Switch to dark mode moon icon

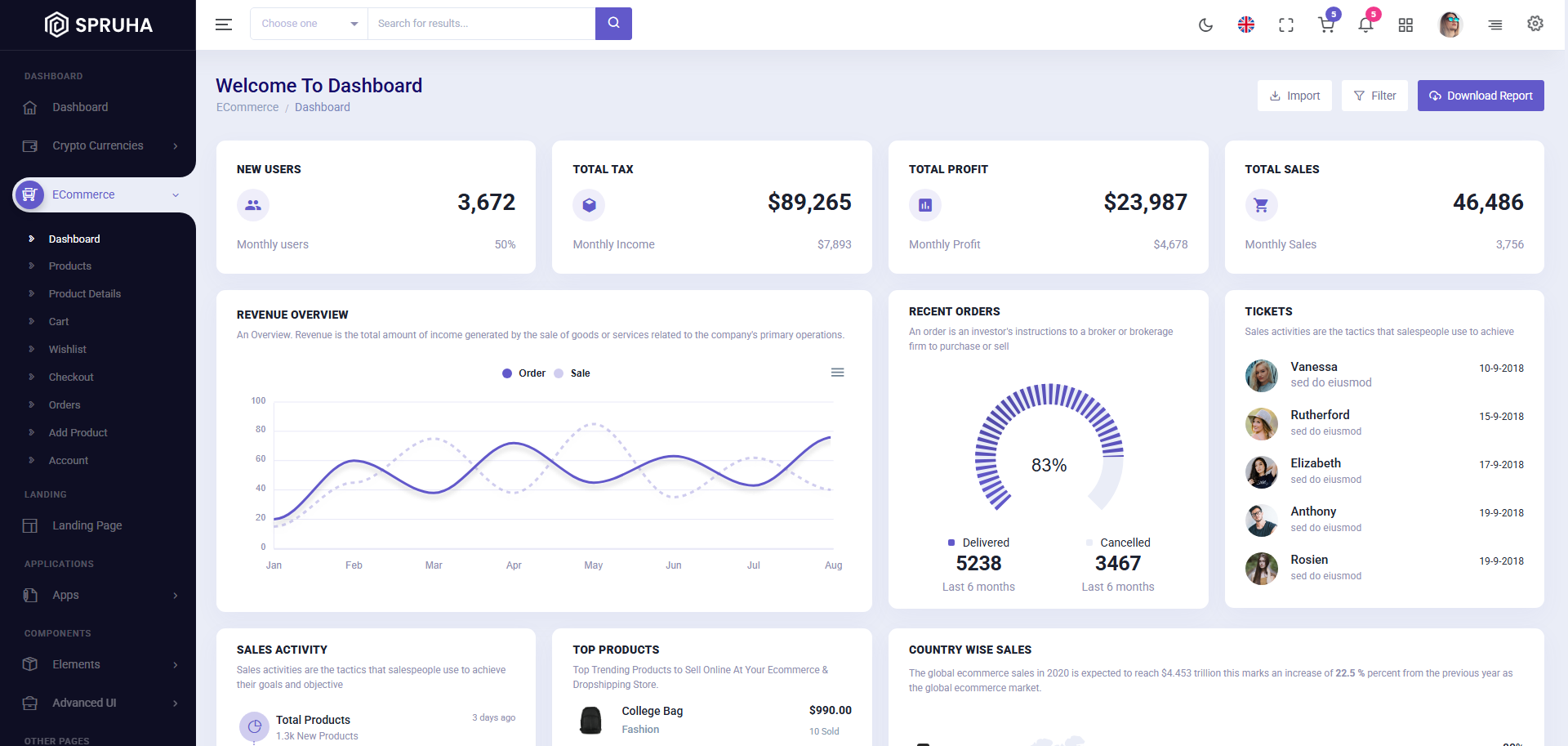1205,25
